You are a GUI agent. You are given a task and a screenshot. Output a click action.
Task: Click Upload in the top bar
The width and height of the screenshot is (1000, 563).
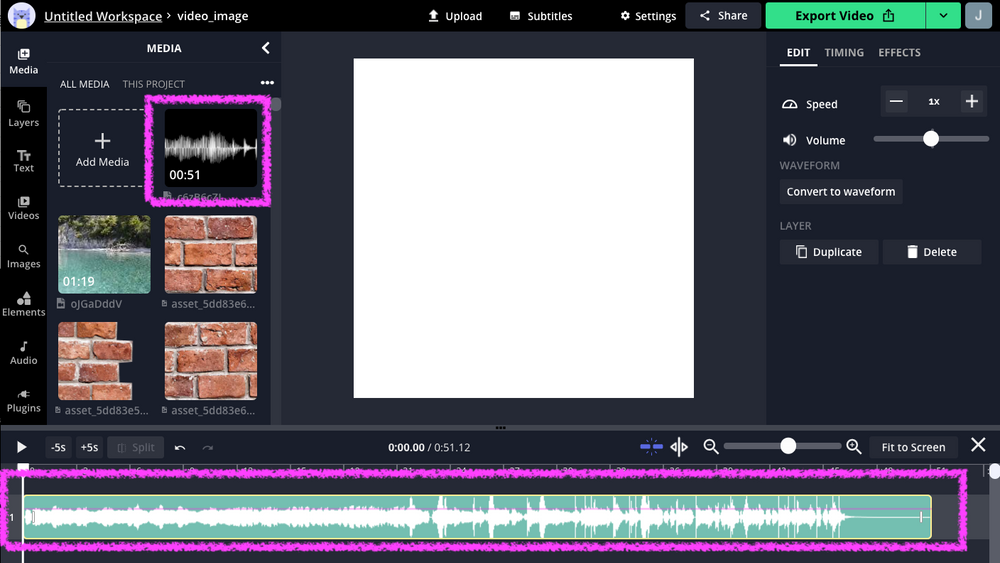455,16
